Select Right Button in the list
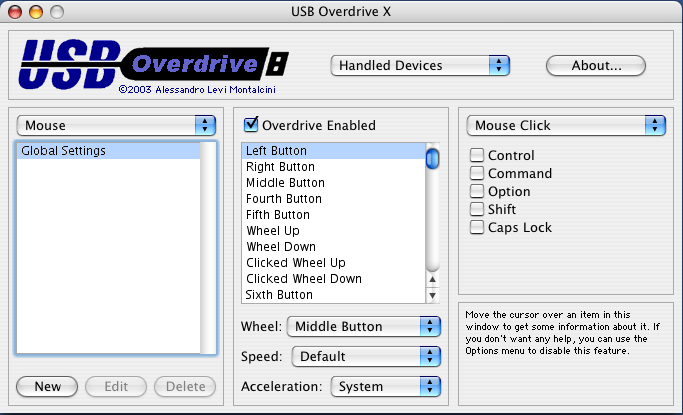 tap(333, 167)
